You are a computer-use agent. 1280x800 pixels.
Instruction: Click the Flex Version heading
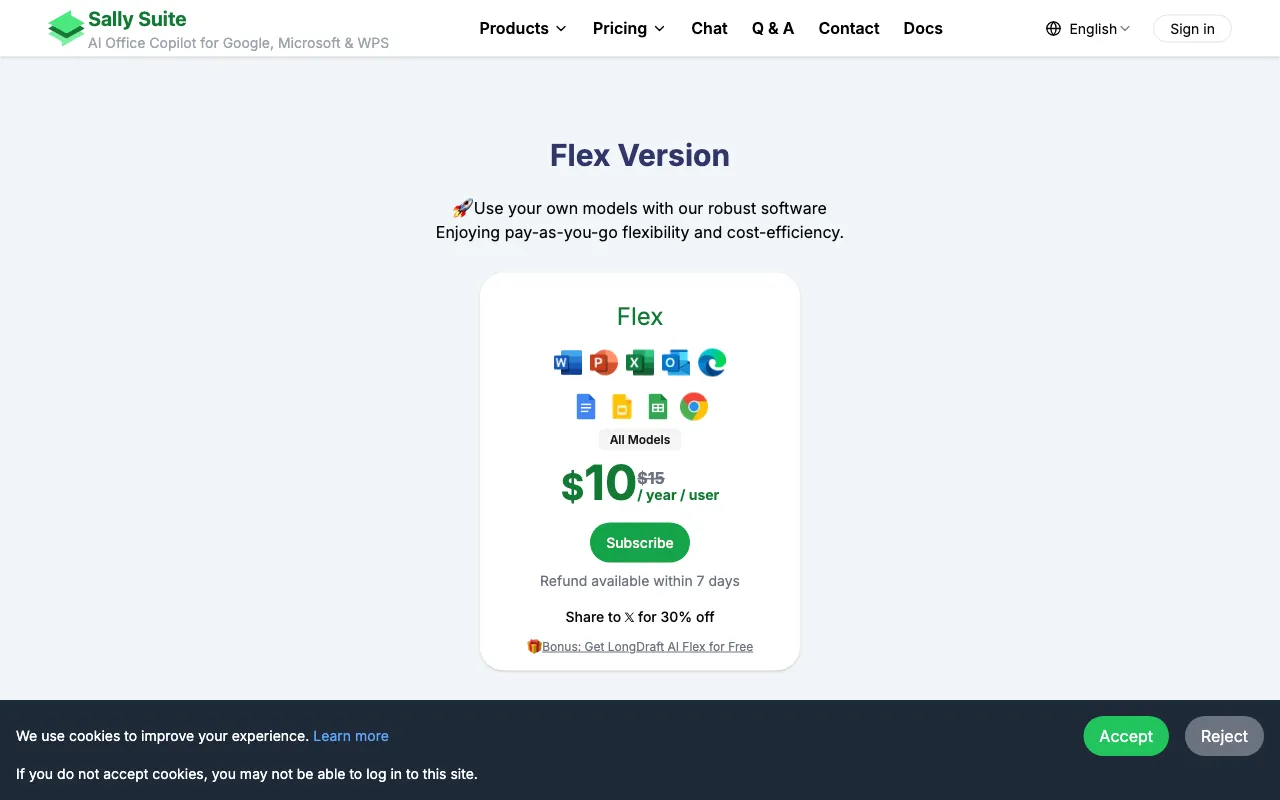(640, 155)
